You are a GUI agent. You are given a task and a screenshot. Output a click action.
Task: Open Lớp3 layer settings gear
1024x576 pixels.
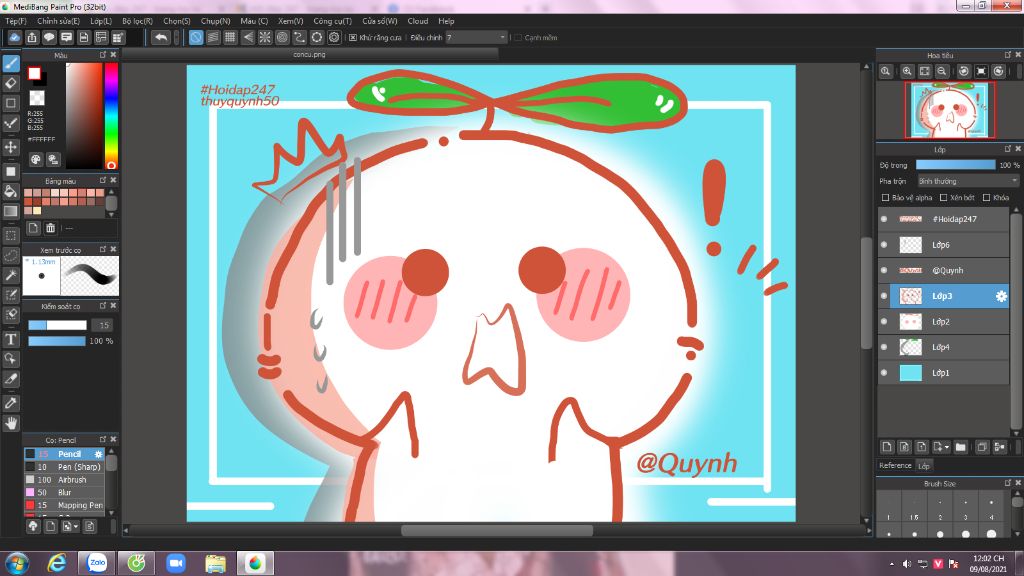click(1001, 296)
